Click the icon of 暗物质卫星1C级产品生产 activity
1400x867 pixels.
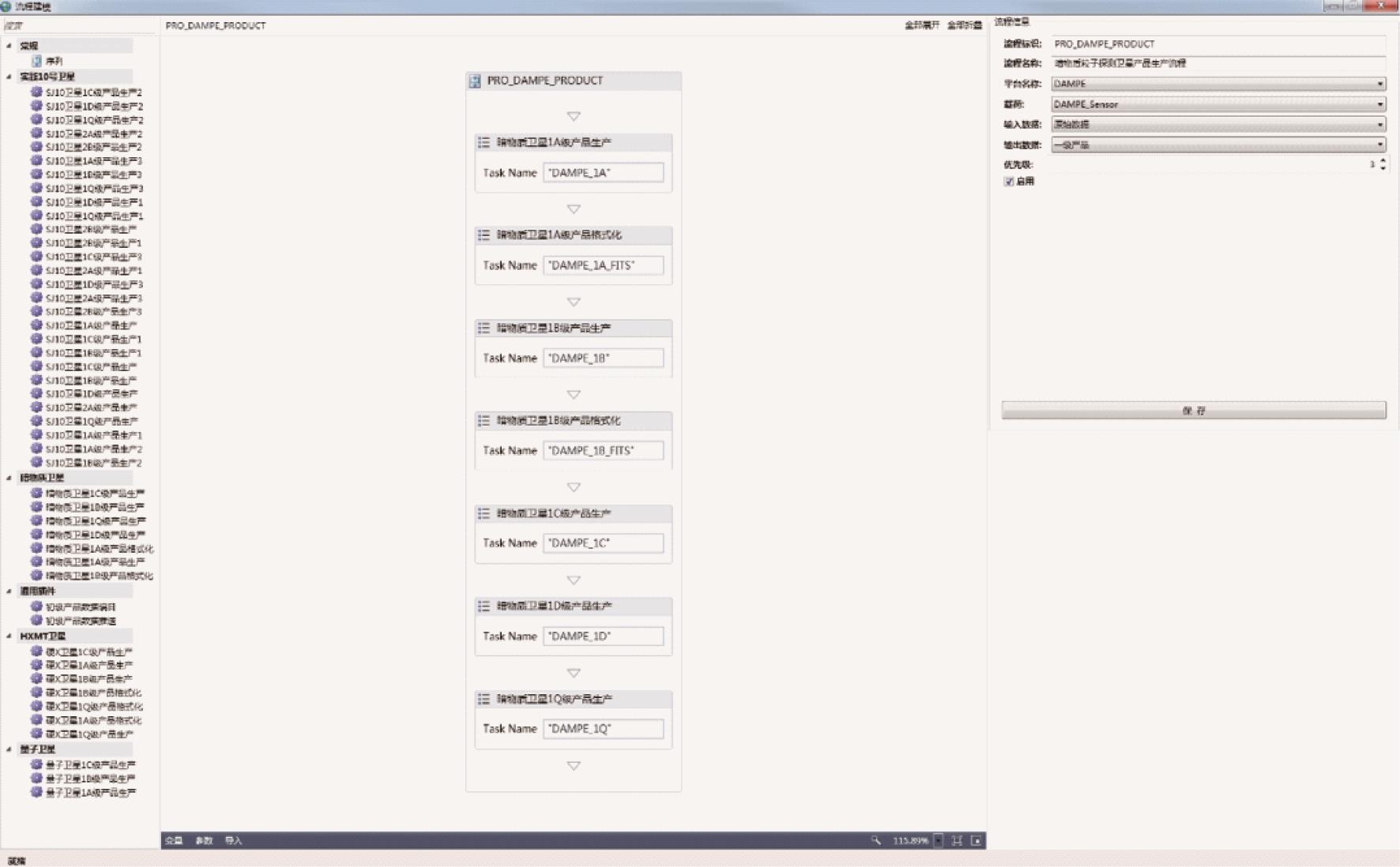coord(484,513)
